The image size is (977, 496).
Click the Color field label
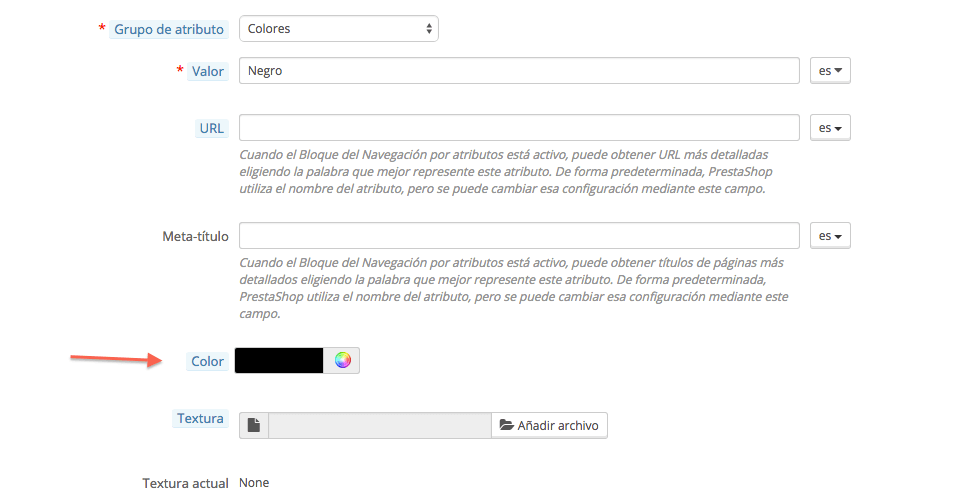click(x=207, y=361)
